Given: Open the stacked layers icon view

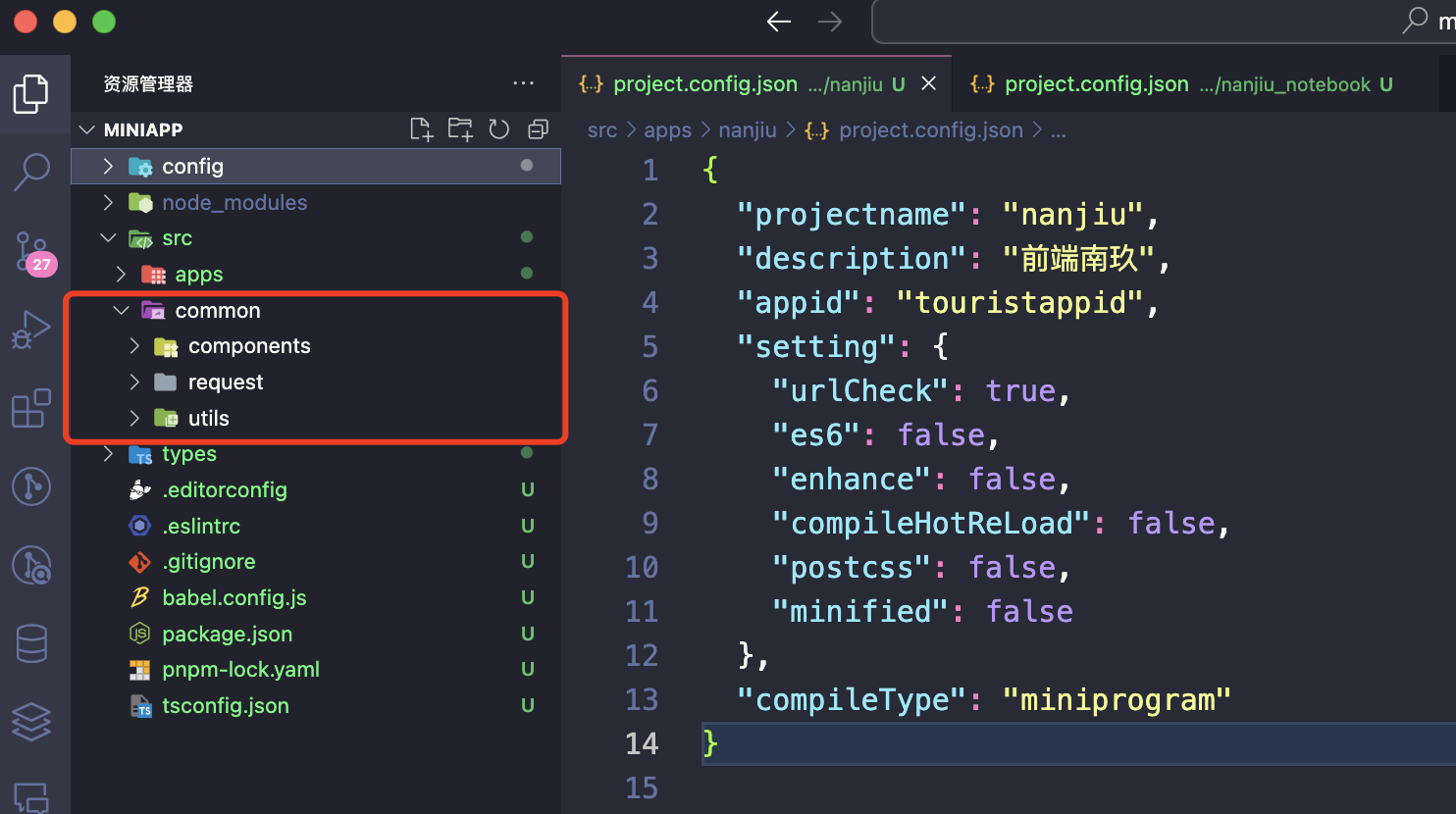Looking at the screenshot, I should coord(31,722).
